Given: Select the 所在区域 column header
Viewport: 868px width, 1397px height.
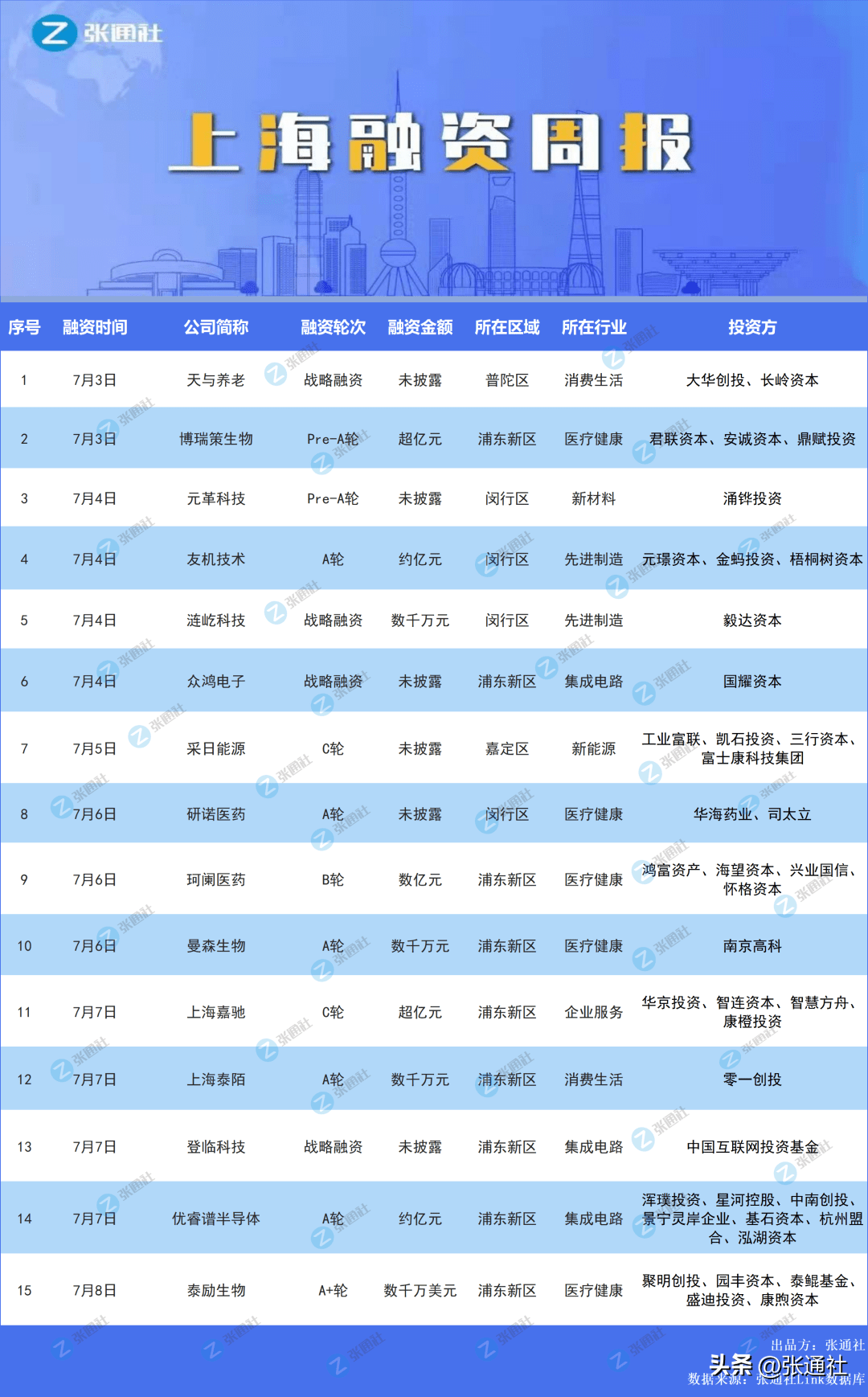Looking at the screenshot, I should pos(506,327).
